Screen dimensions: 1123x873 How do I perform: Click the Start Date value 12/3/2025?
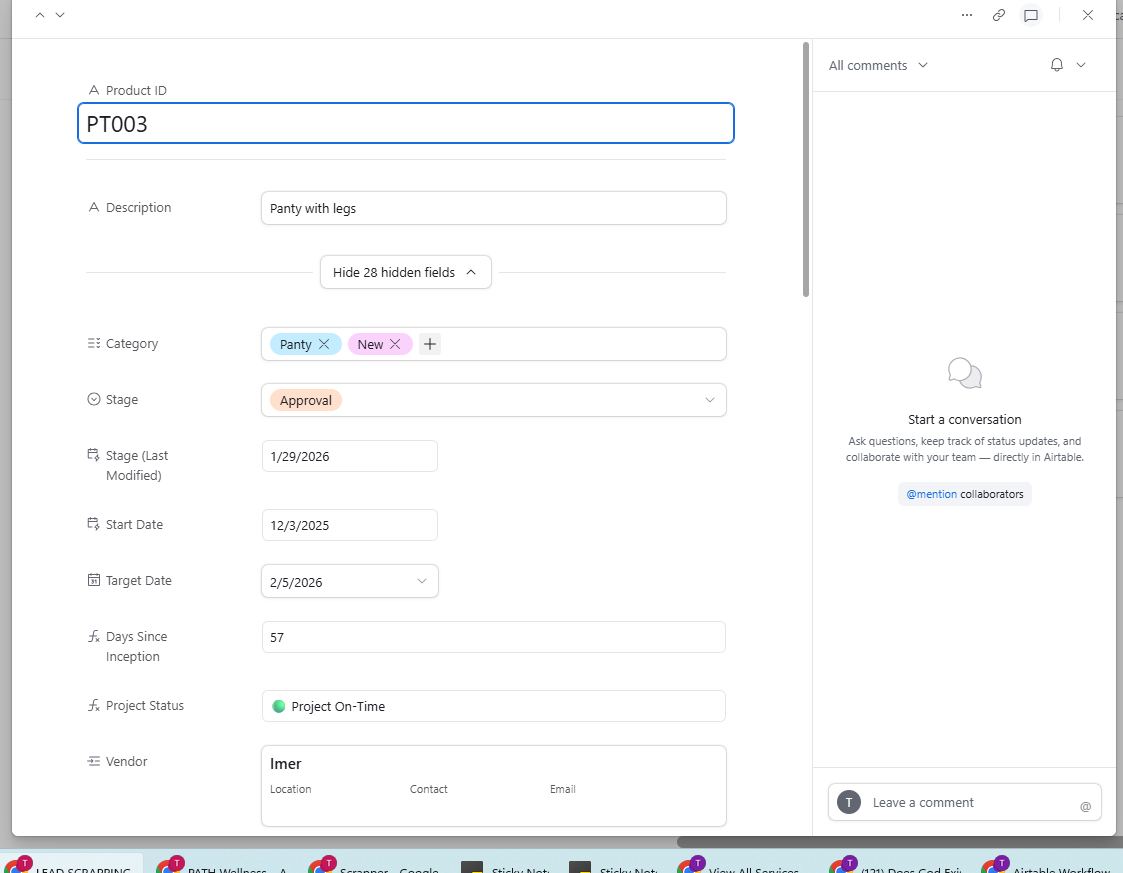[350, 525]
